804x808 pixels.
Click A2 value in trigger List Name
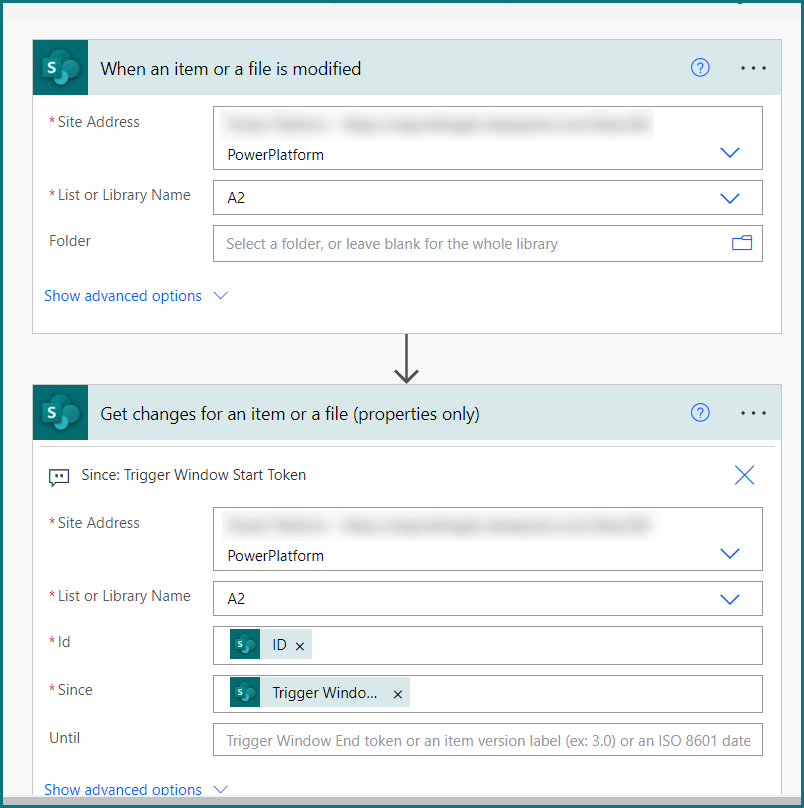236,198
